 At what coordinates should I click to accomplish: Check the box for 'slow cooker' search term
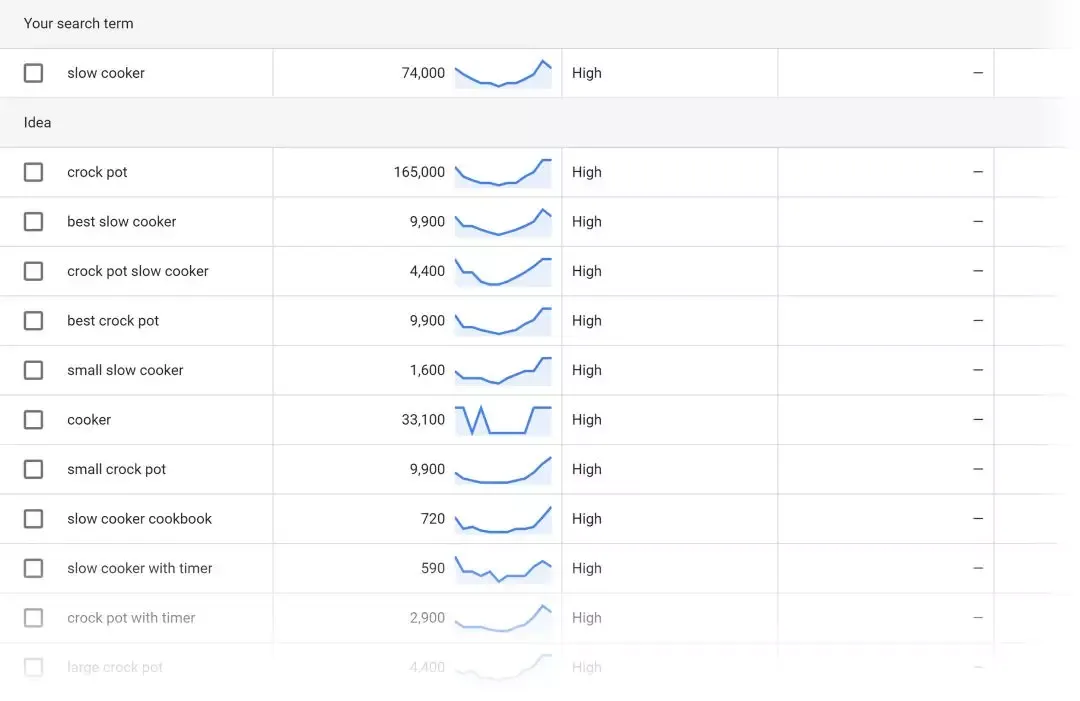34,73
